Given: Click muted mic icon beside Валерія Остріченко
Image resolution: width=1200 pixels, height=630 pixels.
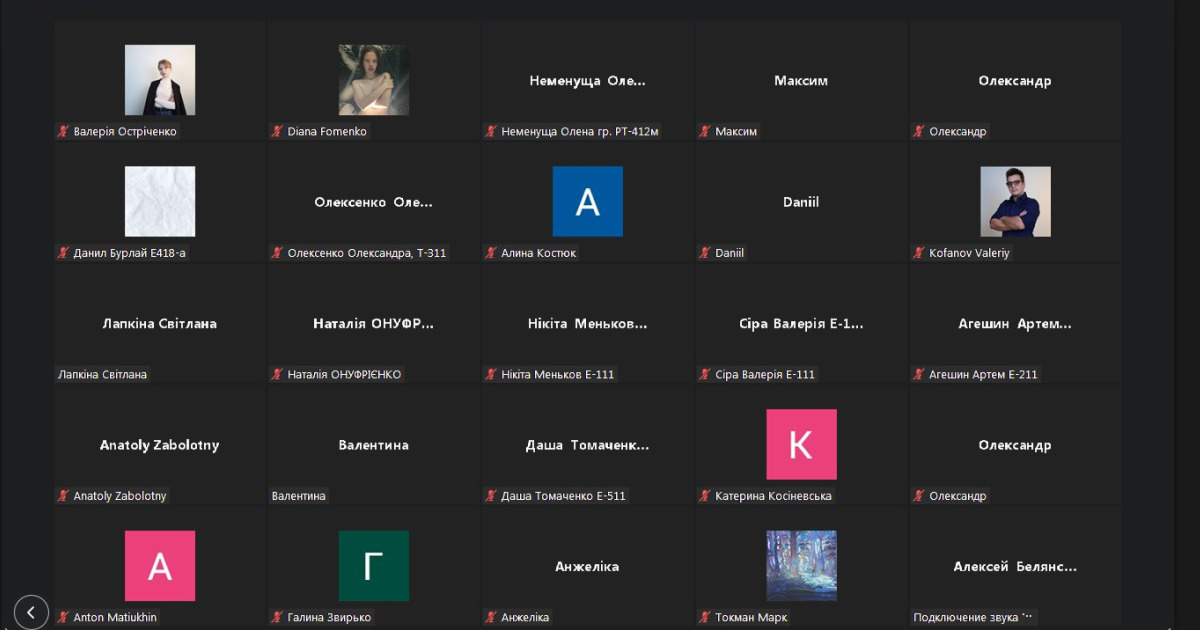Looking at the screenshot, I should click(x=63, y=131).
